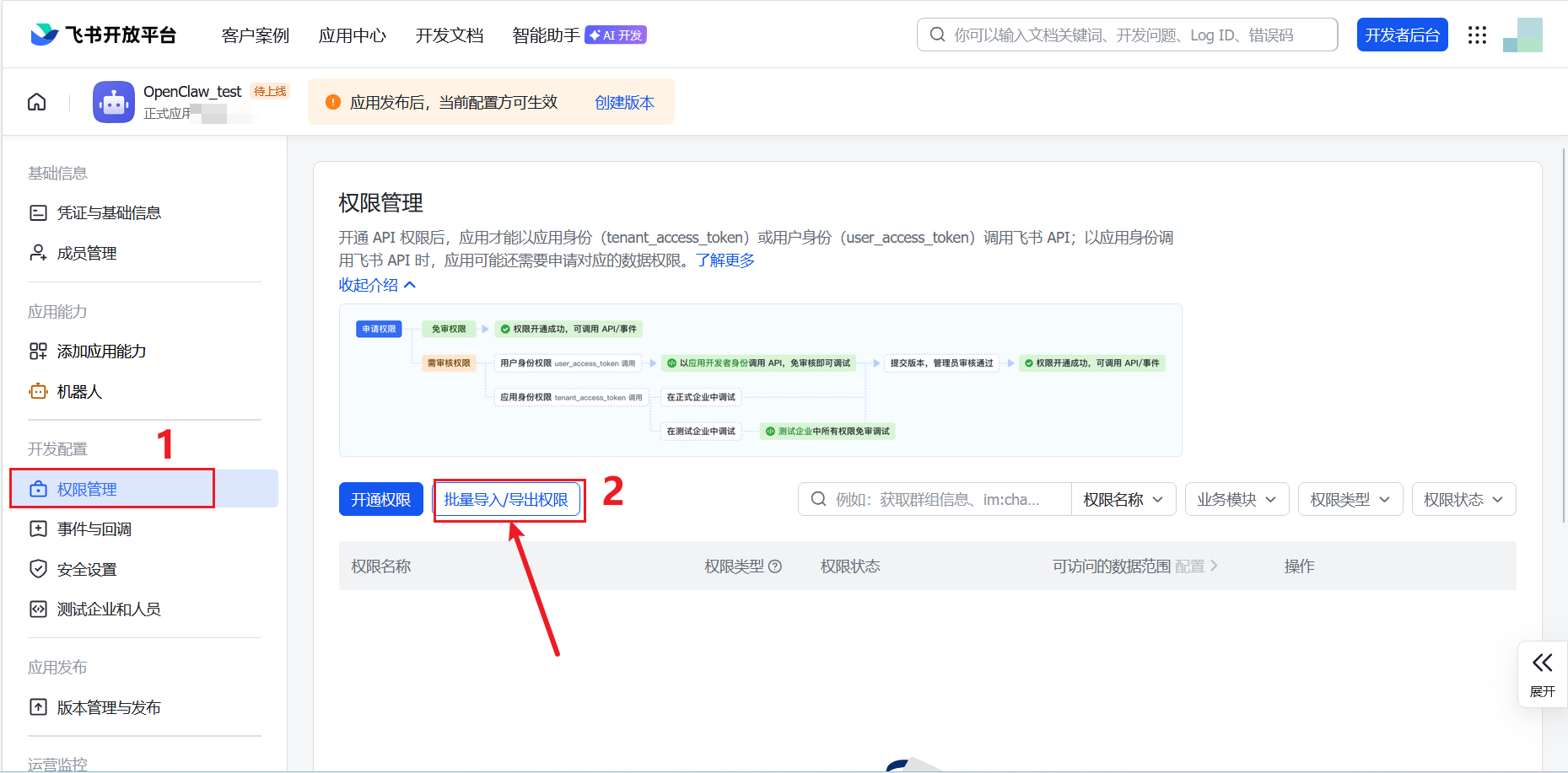Click the question mark beside 权限类型 column header
Image resolution: width=1568 pixels, height=773 pixels.
(x=777, y=566)
